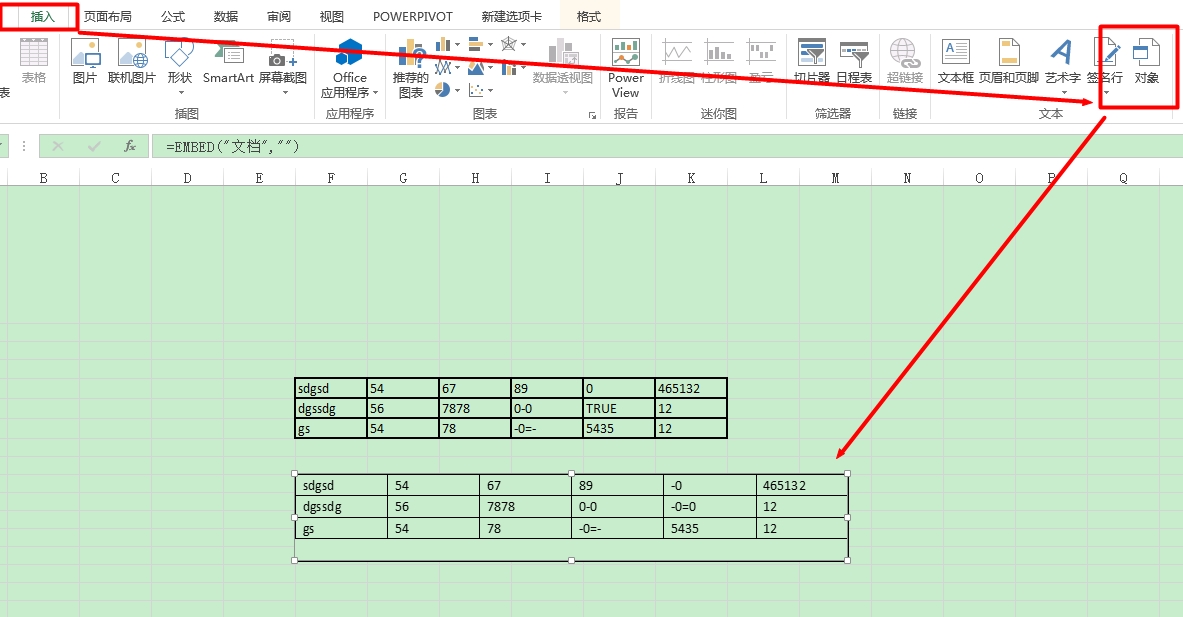Insert a bar chart
Screen dimensions: 1183x617
pyautogui.click(x=475, y=45)
